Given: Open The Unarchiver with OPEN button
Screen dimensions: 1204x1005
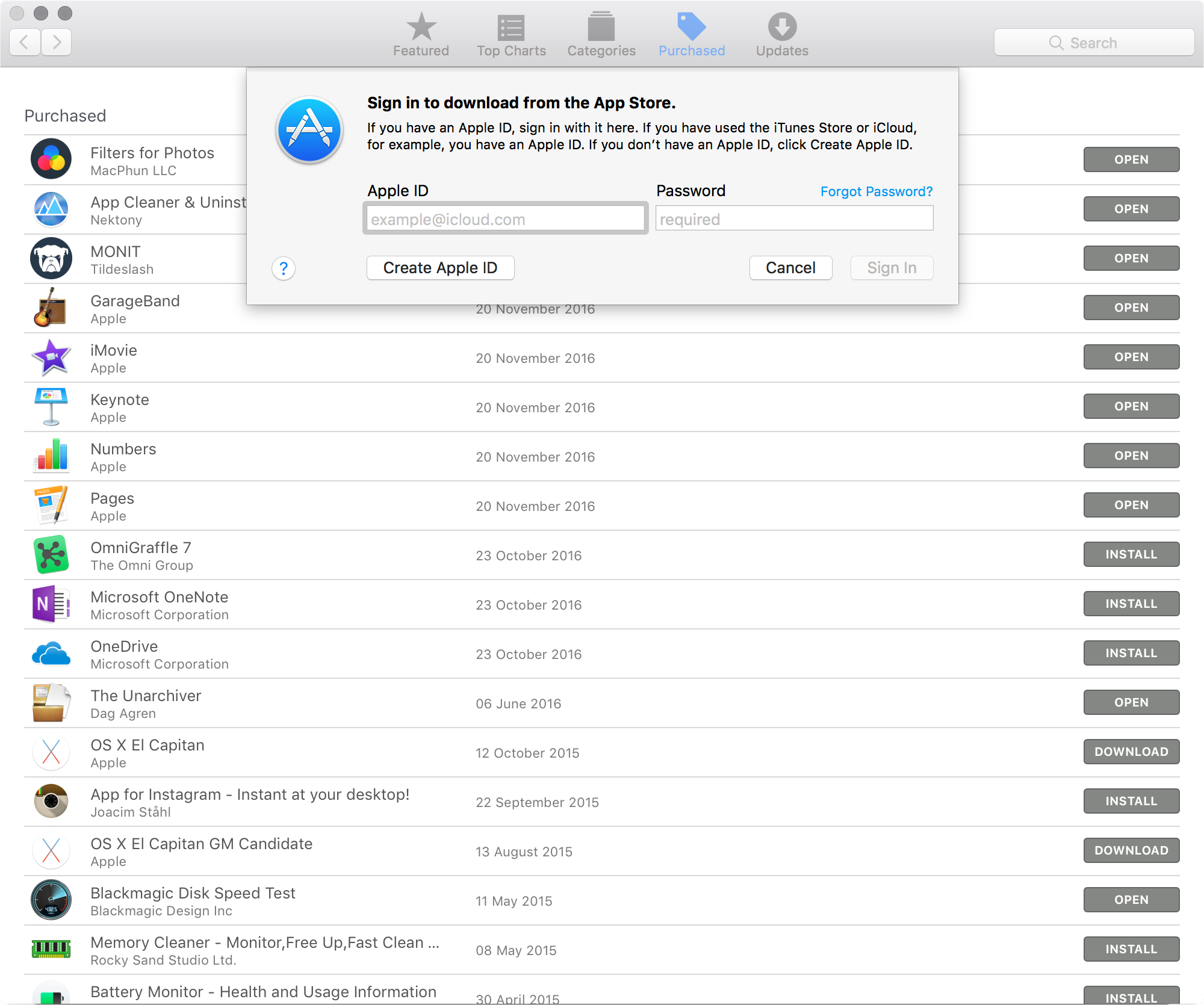Looking at the screenshot, I should 1131,702.
